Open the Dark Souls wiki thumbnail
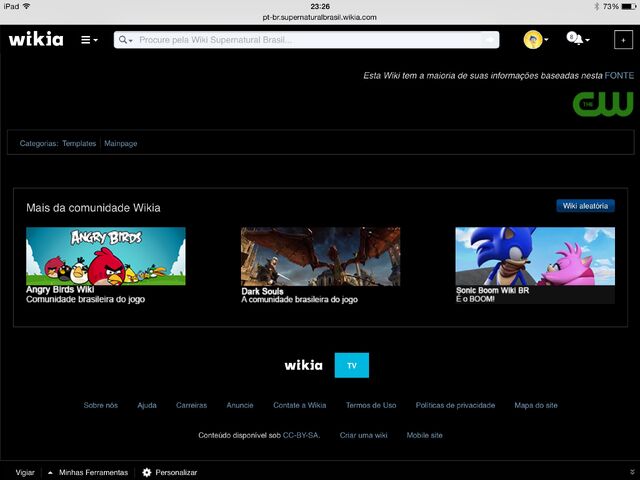The width and height of the screenshot is (640, 480). tap(320, 256)
